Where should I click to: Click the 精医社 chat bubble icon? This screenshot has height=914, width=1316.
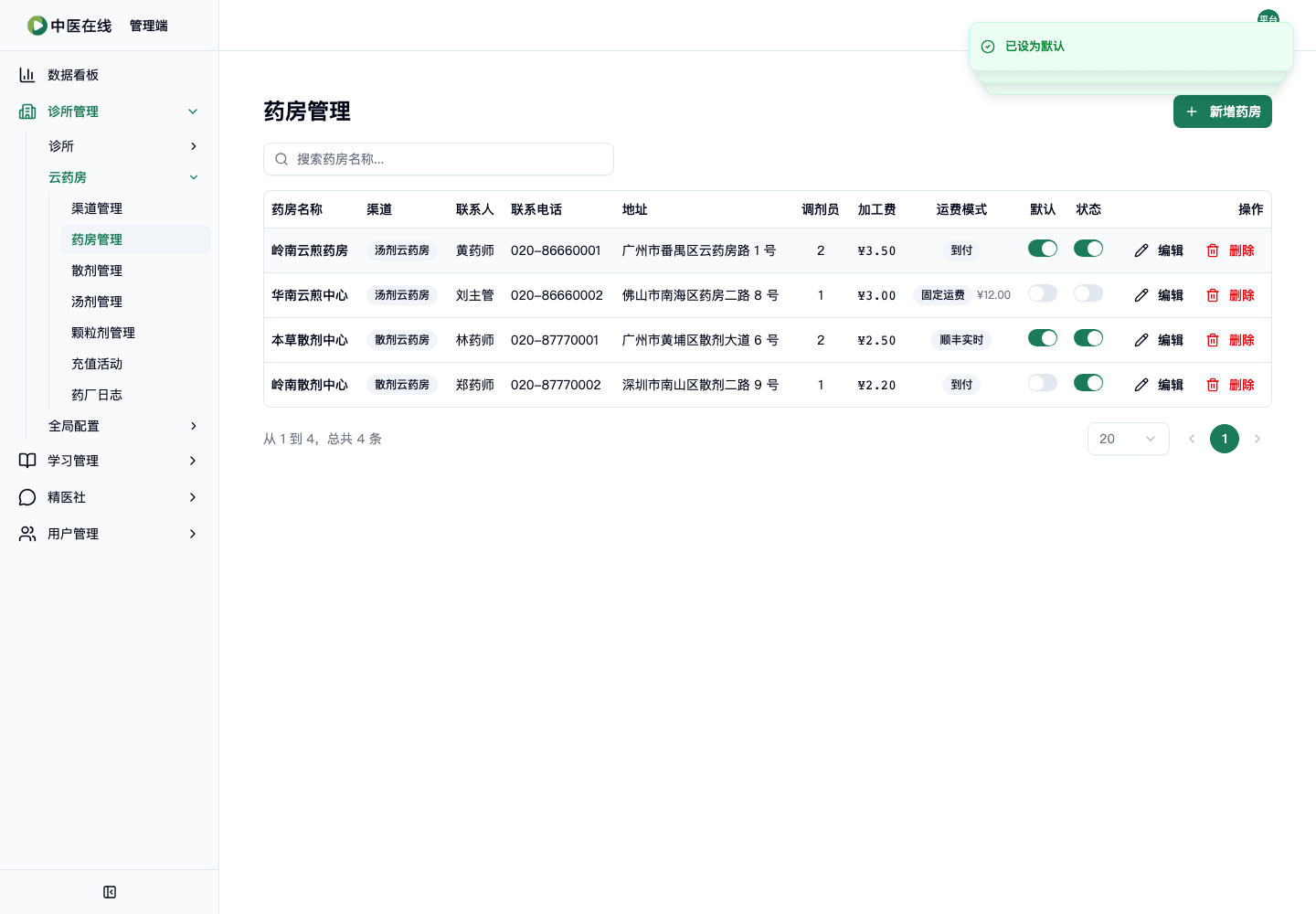coord(27,497)
